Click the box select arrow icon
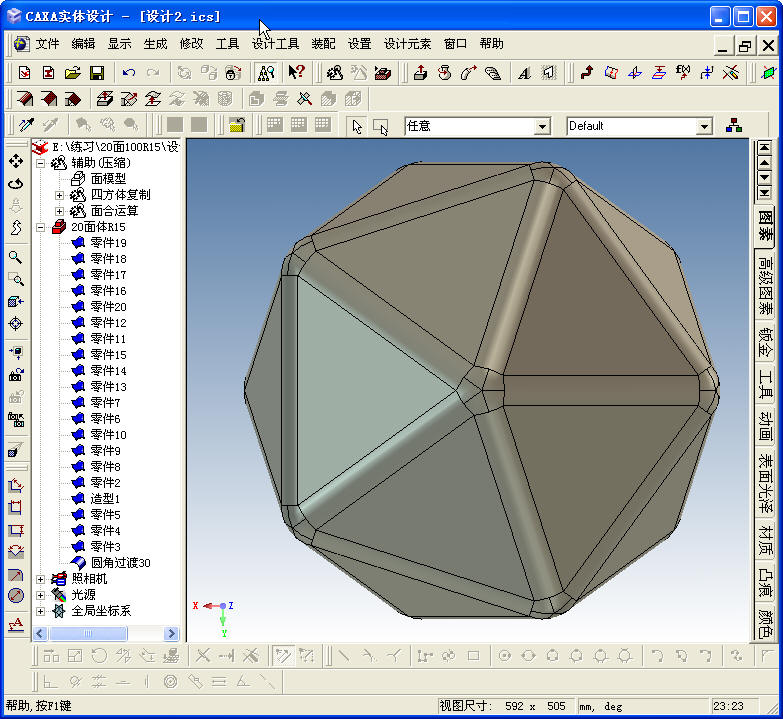 [x=381, y=126]
